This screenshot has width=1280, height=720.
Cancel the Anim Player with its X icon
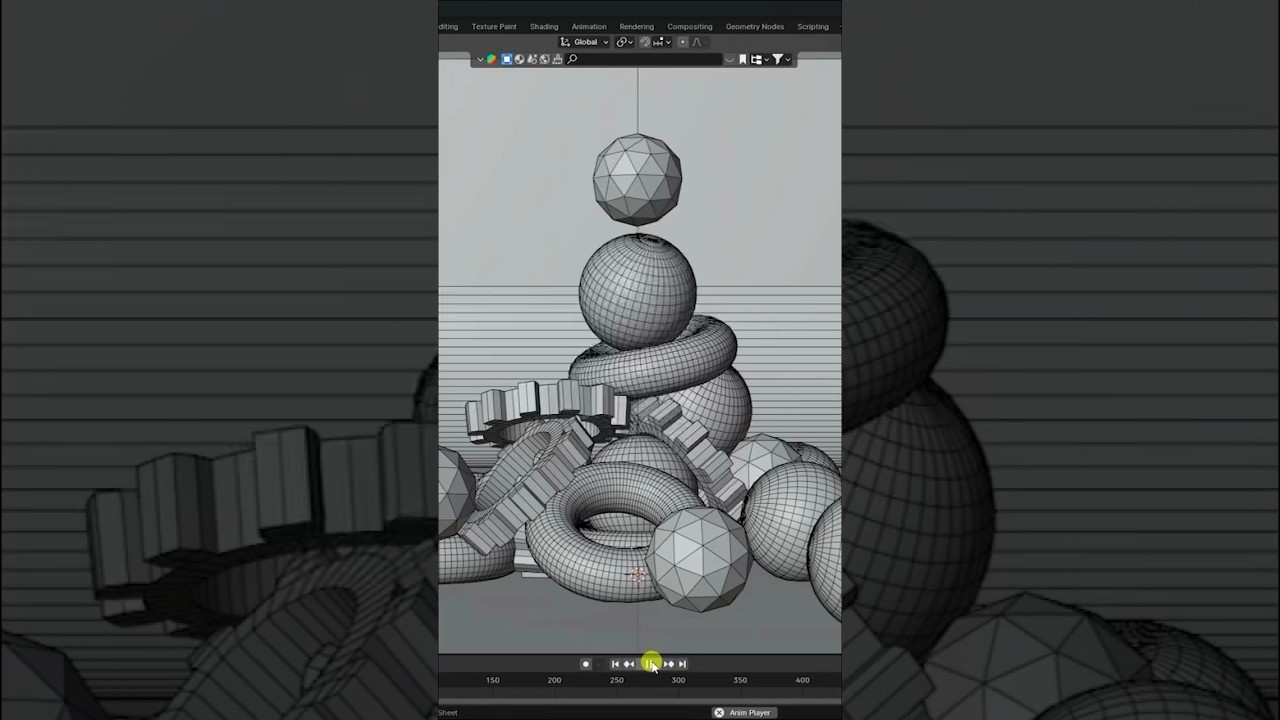[x=719, y=713]
